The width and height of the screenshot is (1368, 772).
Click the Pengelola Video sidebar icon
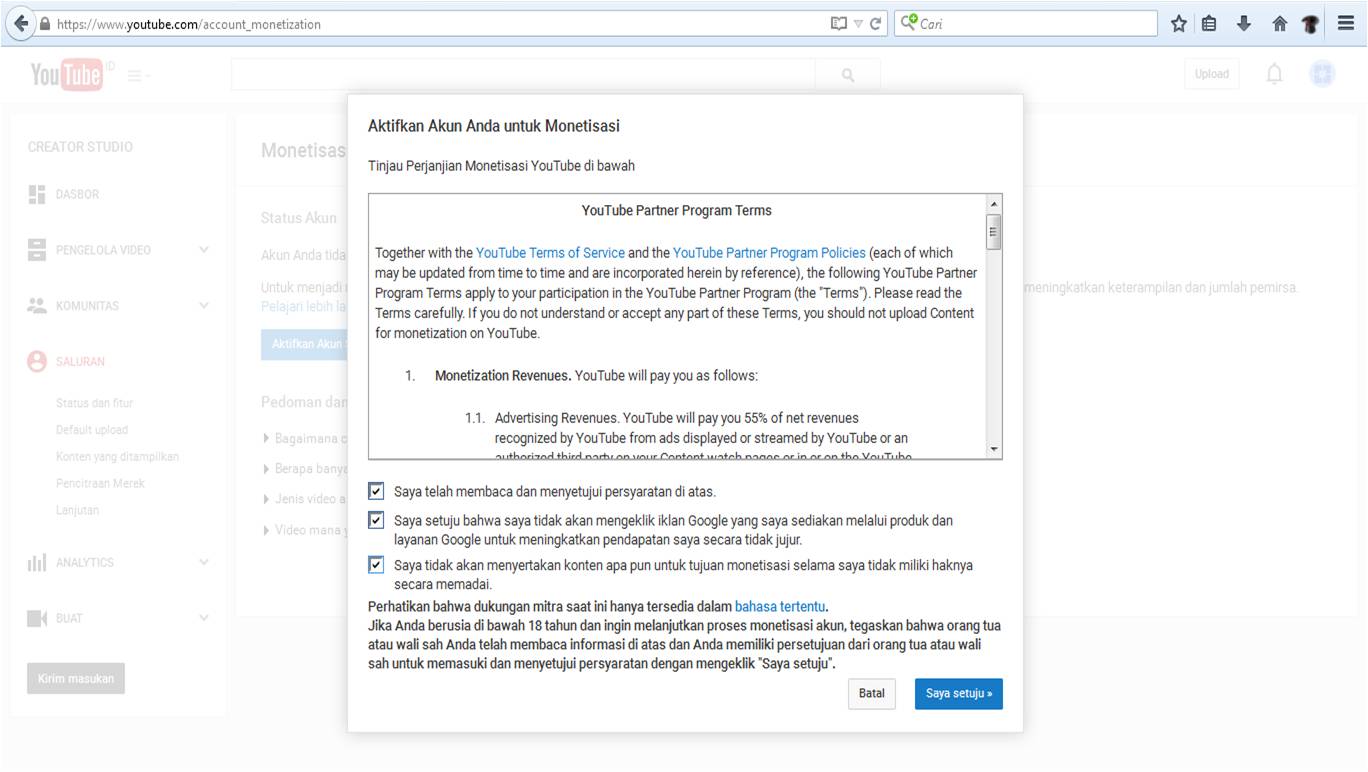click(x=37, y=250)
